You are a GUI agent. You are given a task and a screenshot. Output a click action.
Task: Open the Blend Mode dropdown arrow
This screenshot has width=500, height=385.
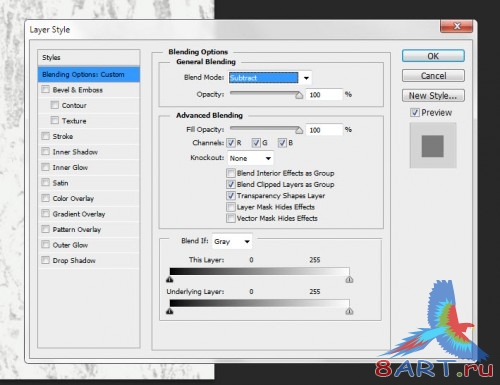(306, 78)
